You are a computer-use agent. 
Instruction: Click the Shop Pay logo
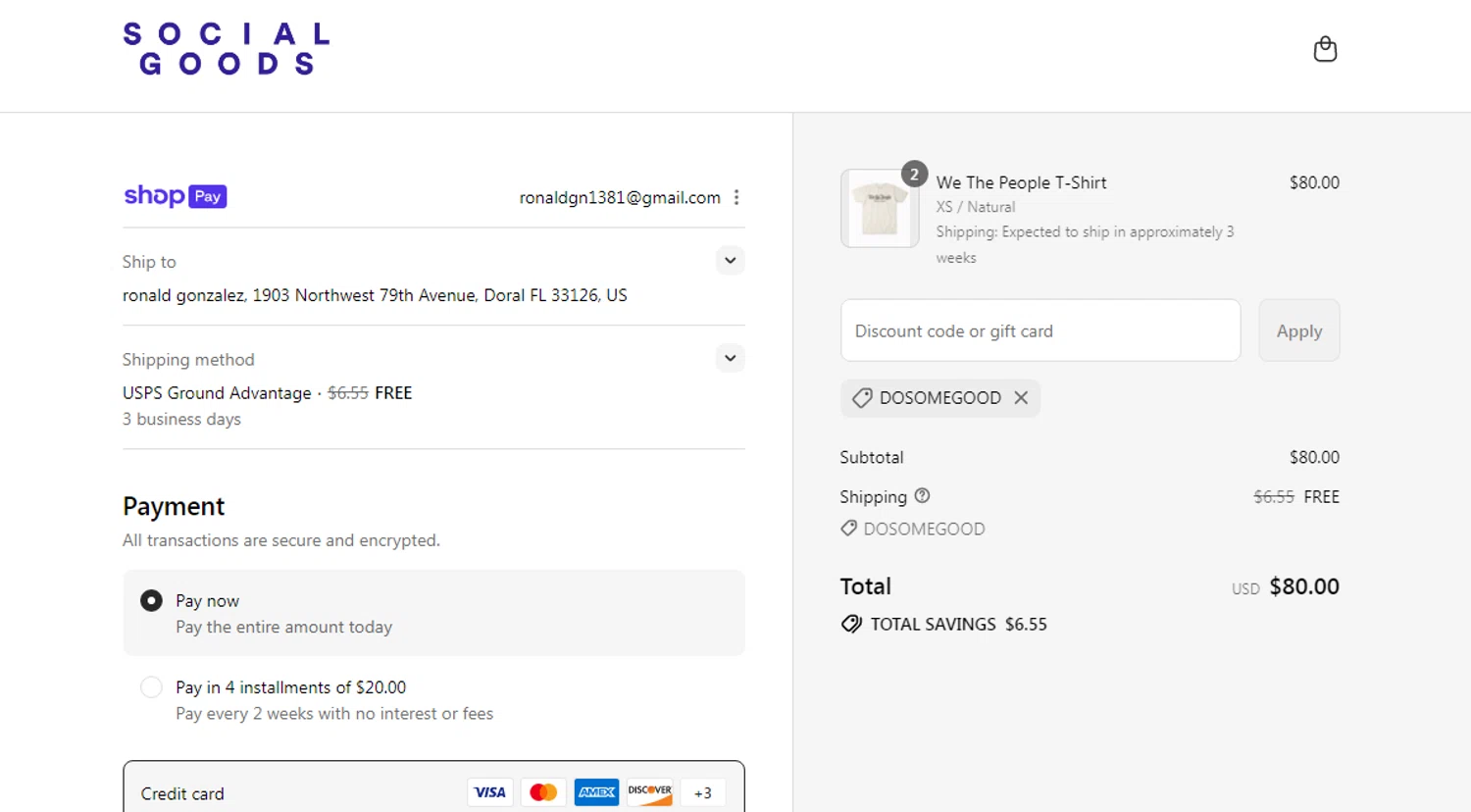point(176,196)
